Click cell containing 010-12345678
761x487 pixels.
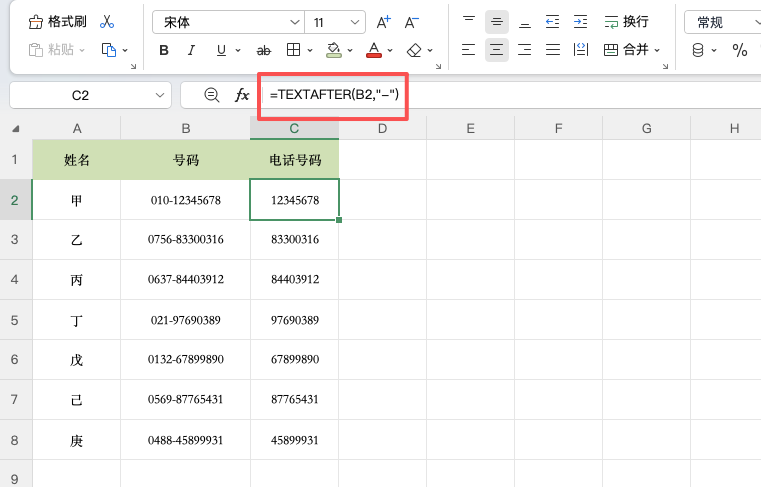click(x=185, y=200)
